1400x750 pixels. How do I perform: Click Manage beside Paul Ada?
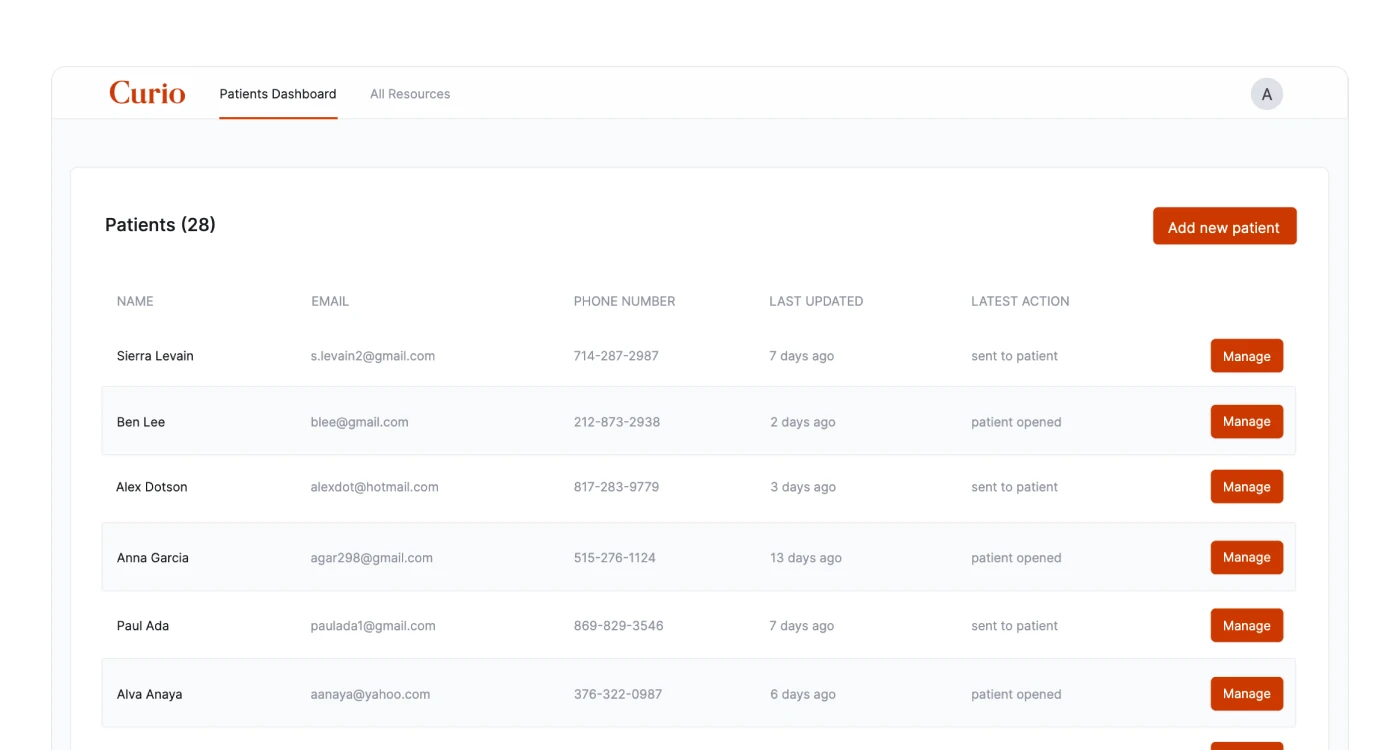(1246, 626)
